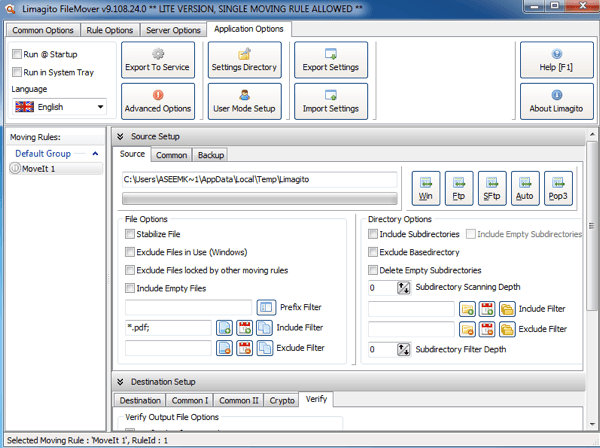This screenshot has height=448, width=600.
Task: Switch to Rule Options tab
Action: click(x=110, y=30)
